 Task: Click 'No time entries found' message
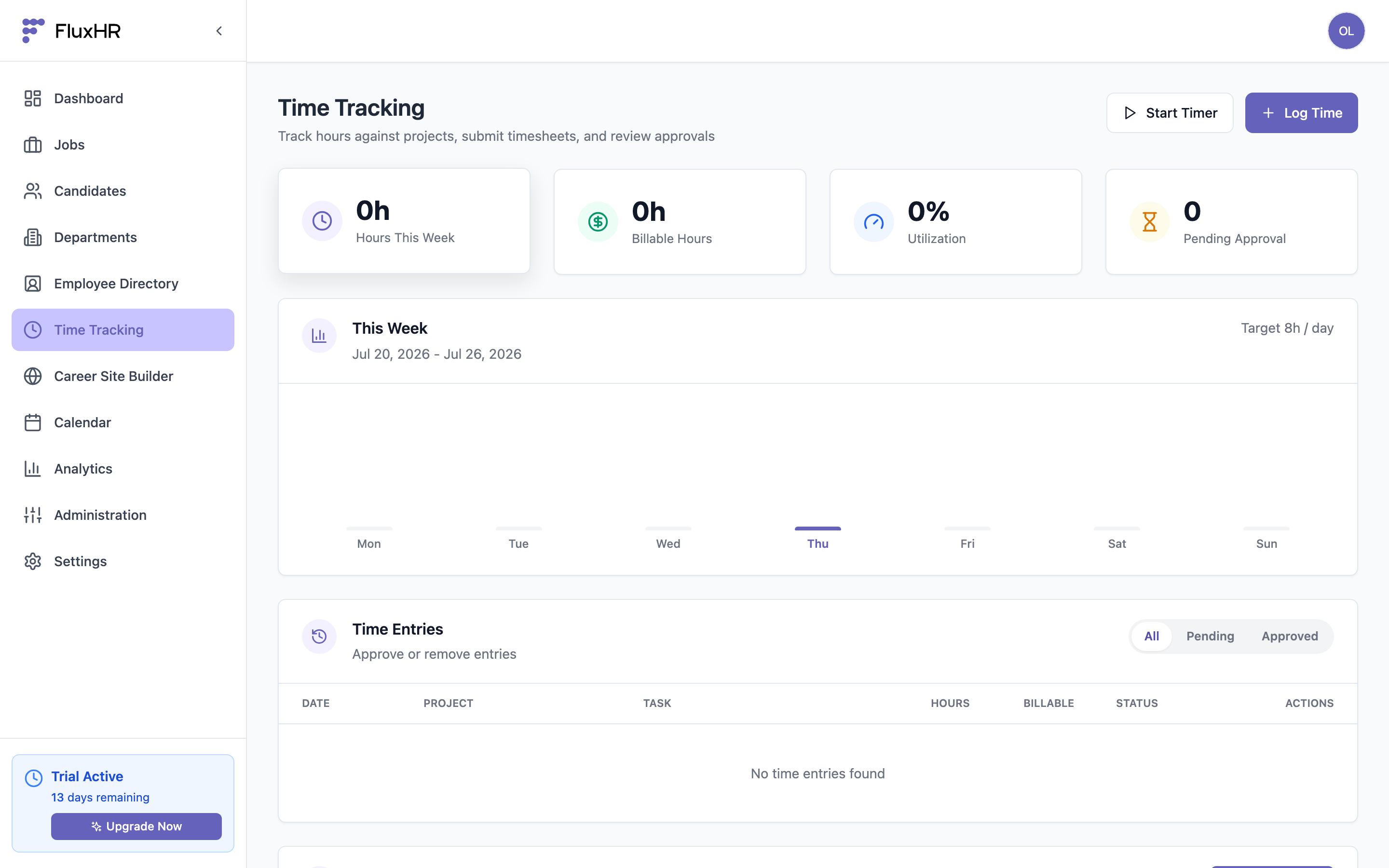pyautogui.click(x=817, y=773)
